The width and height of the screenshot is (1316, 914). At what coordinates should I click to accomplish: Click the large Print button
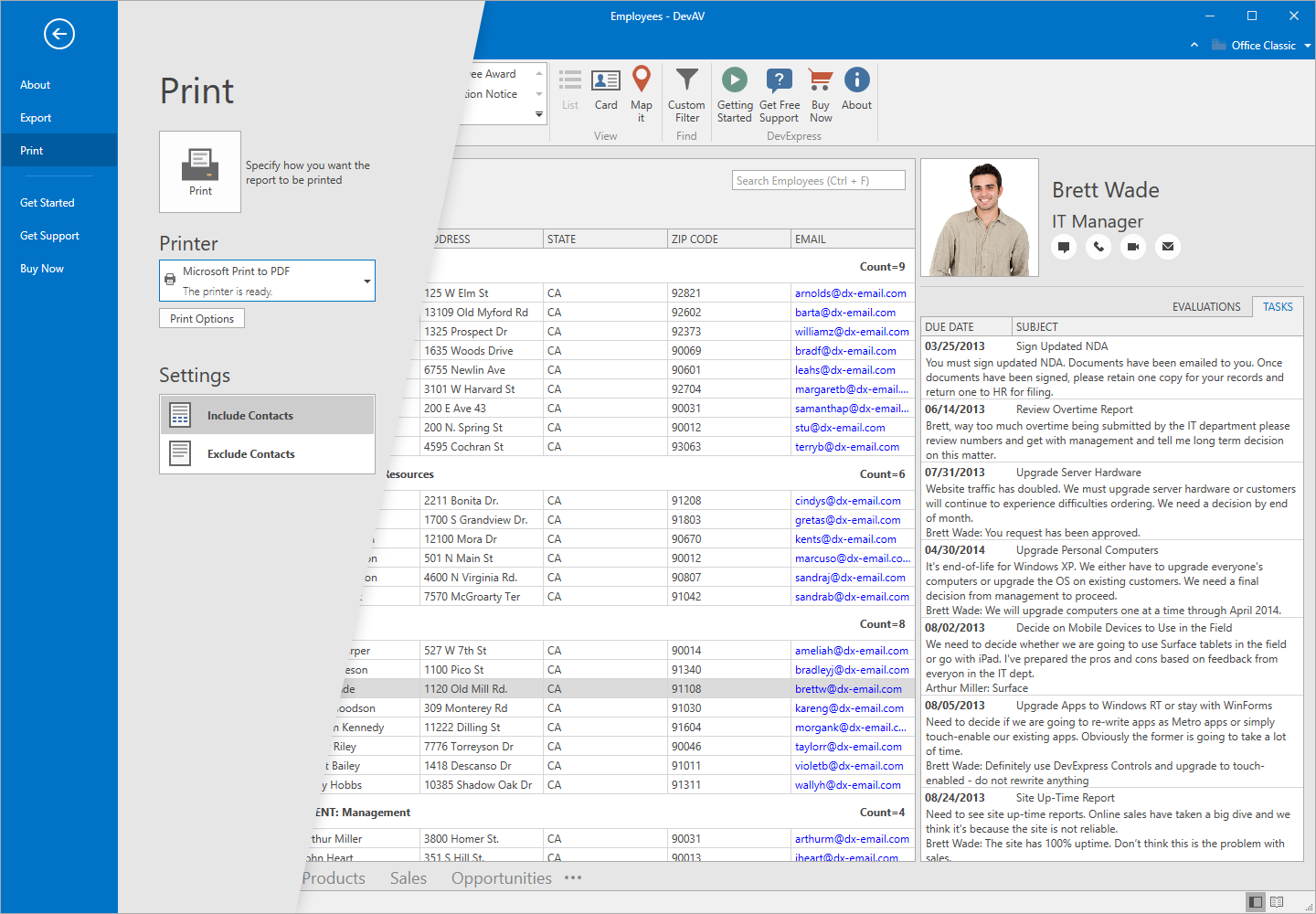(x=200, y=172)
